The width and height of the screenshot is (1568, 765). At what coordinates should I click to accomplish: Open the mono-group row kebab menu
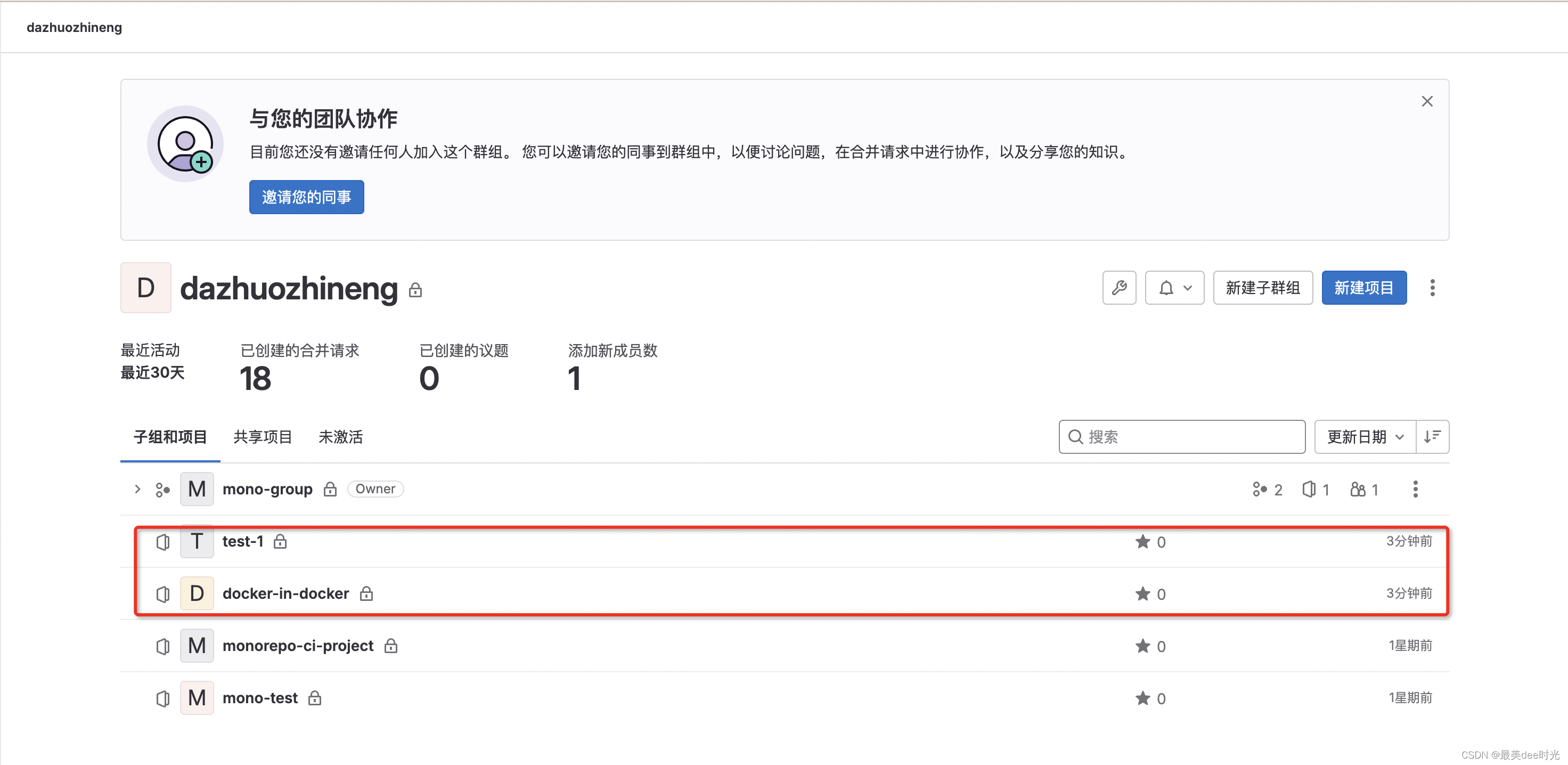pyautogui.click(x=1415, y=489)
